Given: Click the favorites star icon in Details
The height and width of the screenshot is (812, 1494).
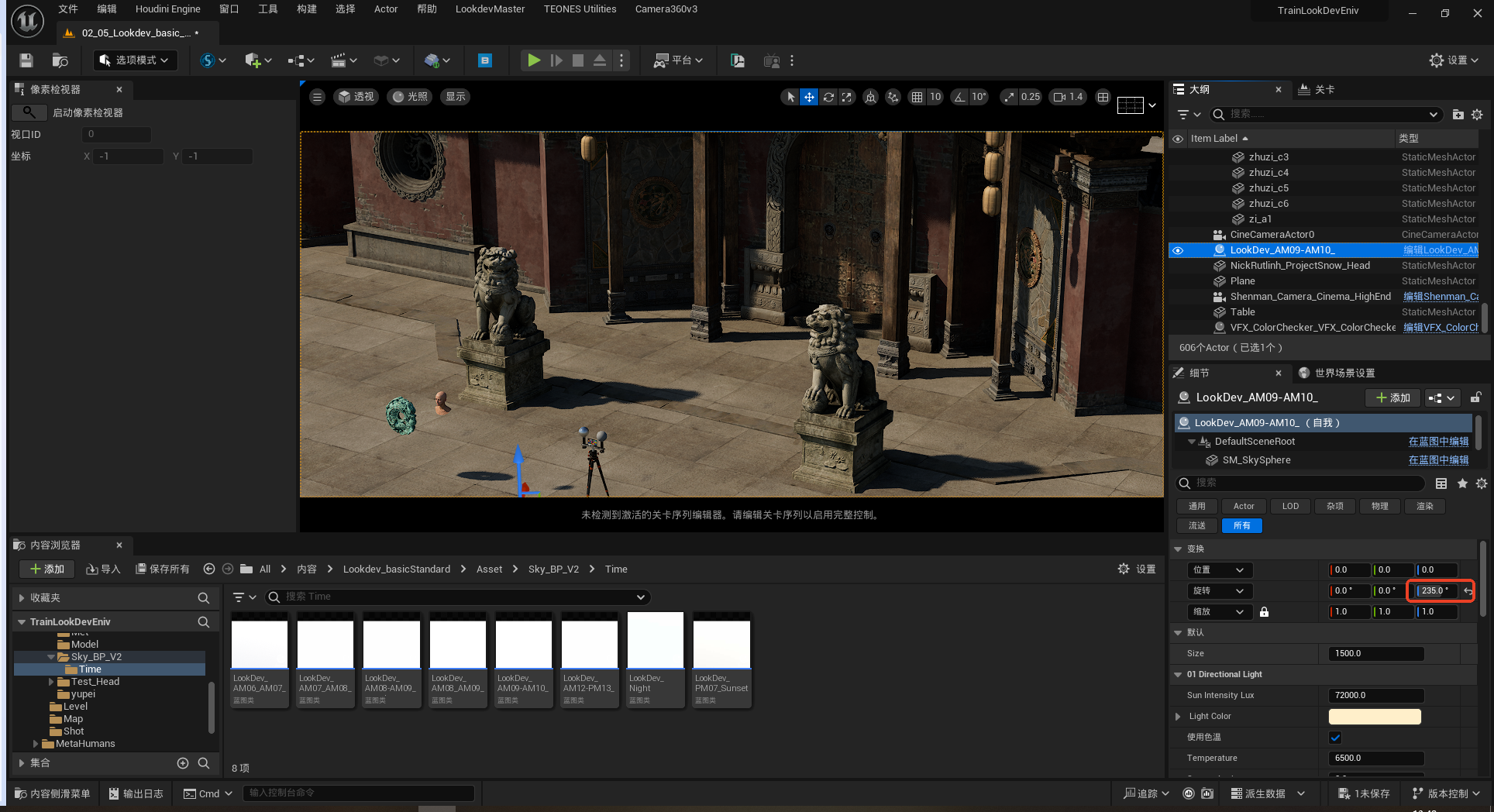Looking at the screenshot, I should [1462, 483].
